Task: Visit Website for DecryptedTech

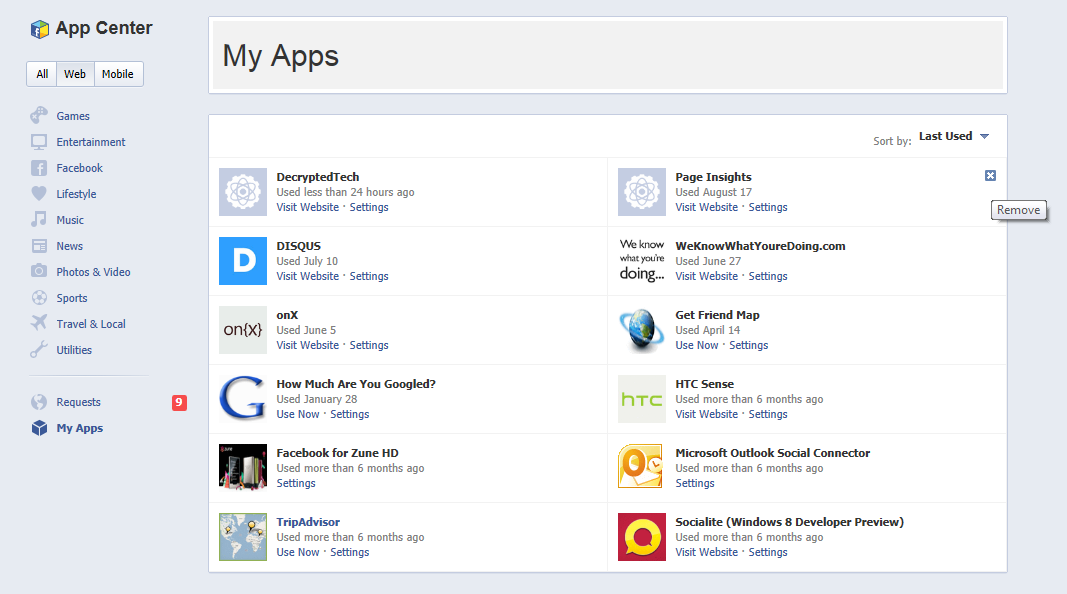Action: pyautogui.click(x=308, y=208)
